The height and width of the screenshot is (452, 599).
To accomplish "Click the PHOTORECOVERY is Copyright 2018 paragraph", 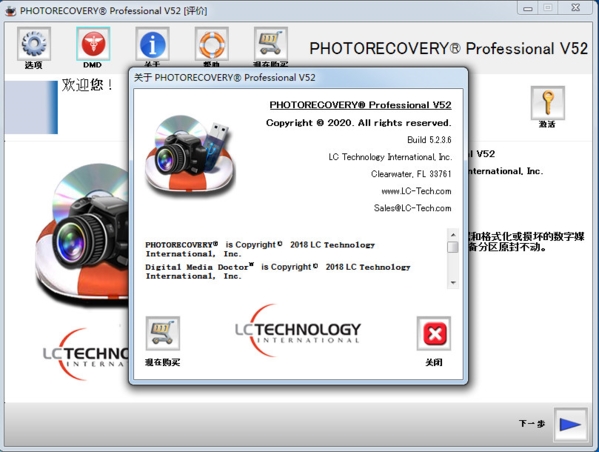I will click(260, 249).
